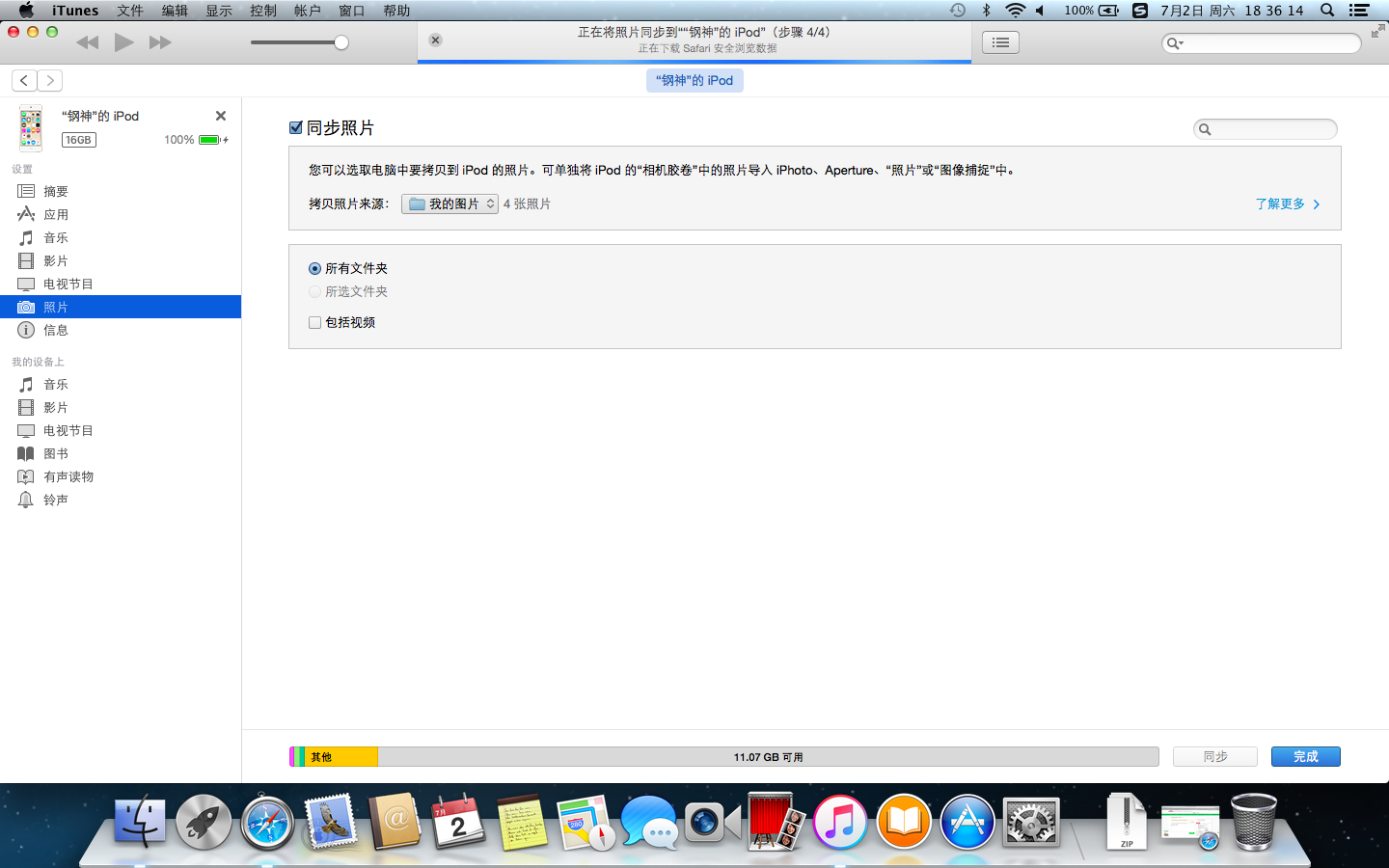
Task: Open Photo Booth from the Dock
Action: (776, 822)
